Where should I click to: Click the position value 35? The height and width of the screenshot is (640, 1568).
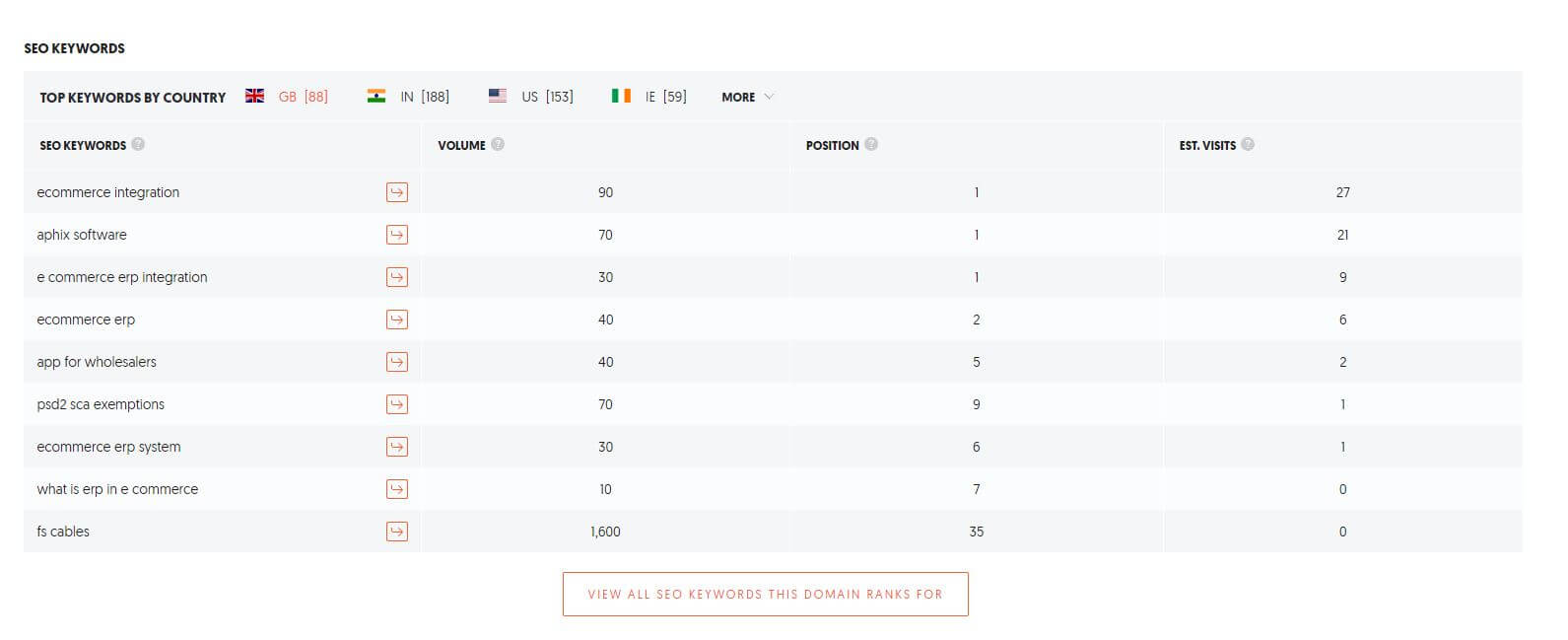click(x=977, y=532)
